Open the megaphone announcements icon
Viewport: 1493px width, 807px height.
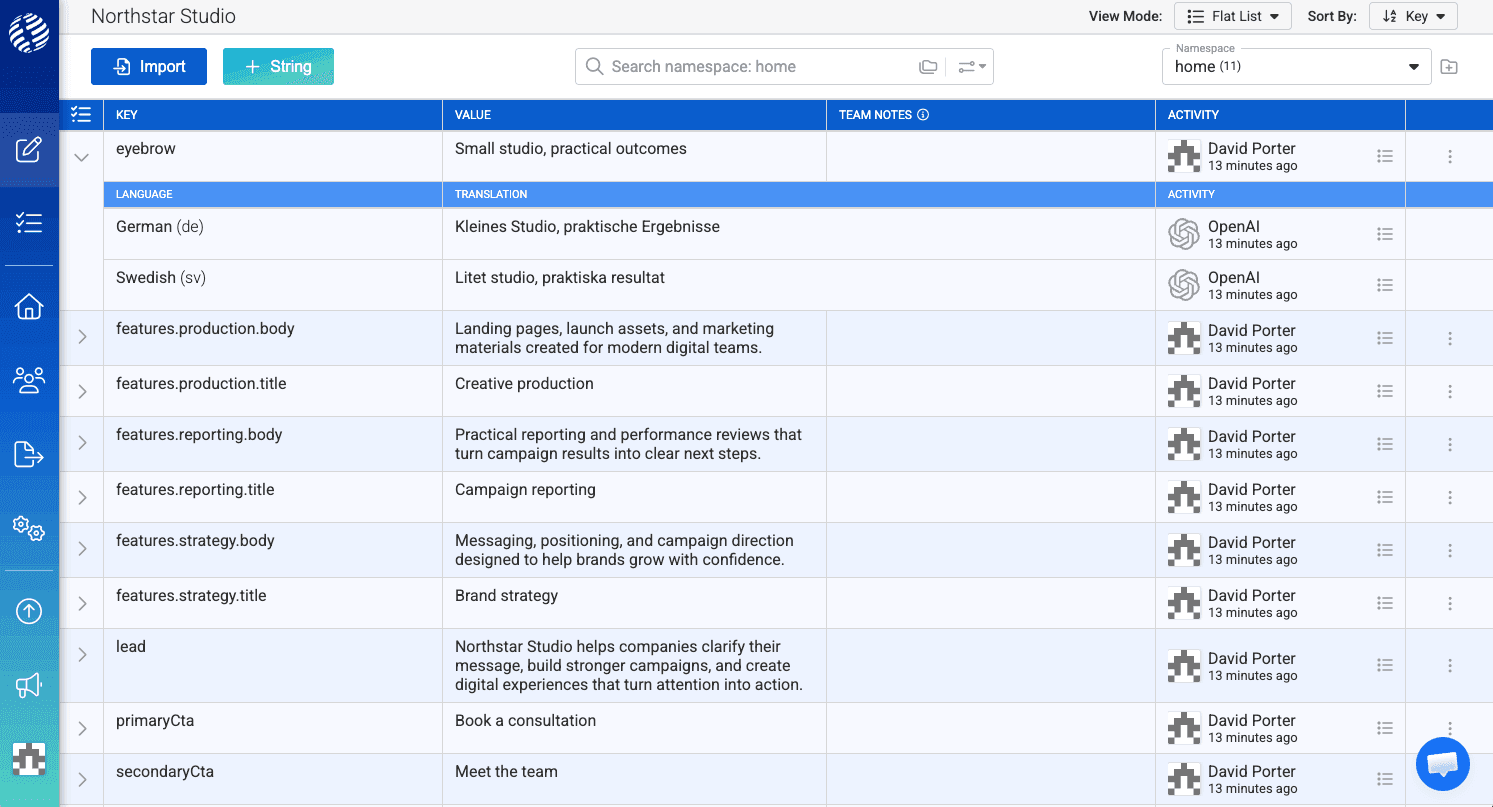tap(29, 685)
